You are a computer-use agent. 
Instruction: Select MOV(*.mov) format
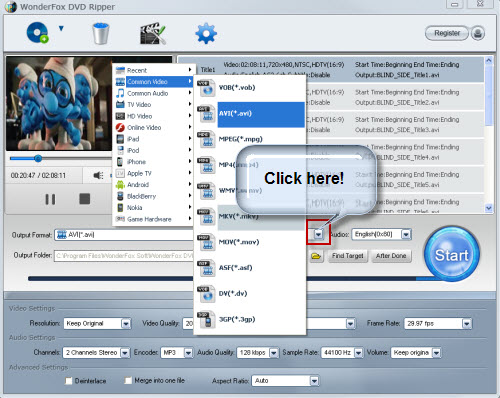pos(250,242)
